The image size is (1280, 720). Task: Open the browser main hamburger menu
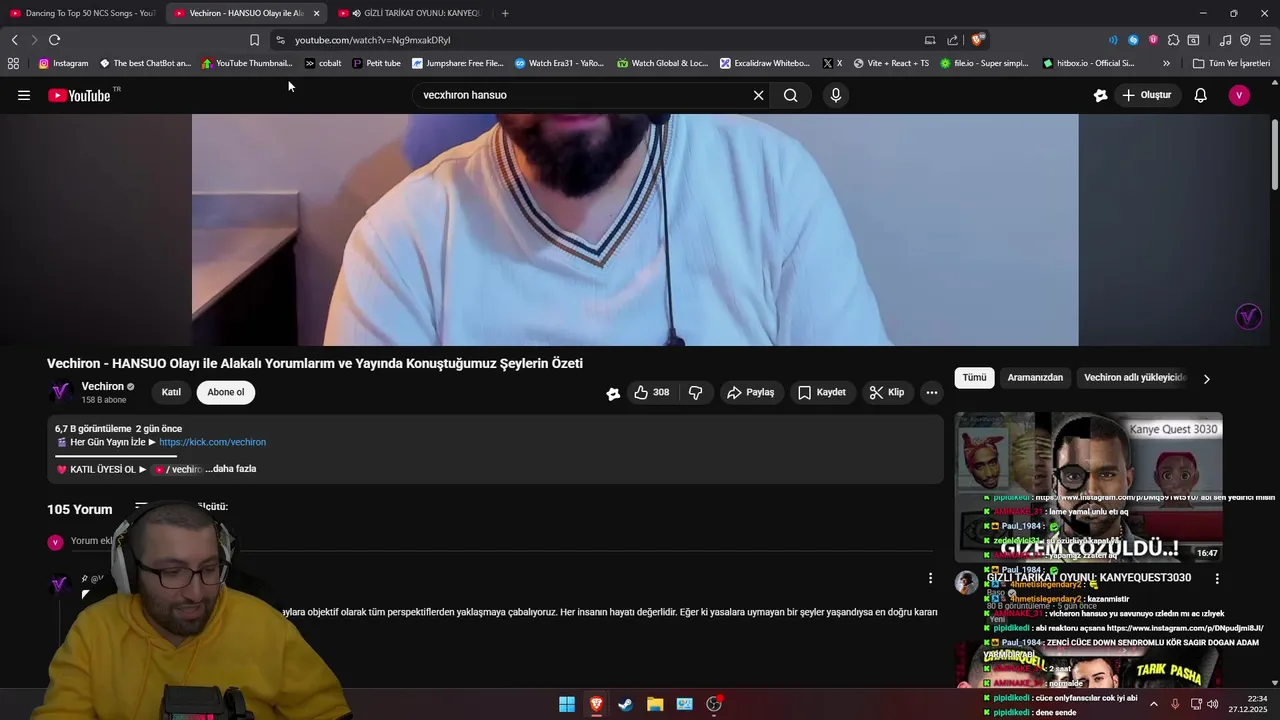[x=1265, y=40]
